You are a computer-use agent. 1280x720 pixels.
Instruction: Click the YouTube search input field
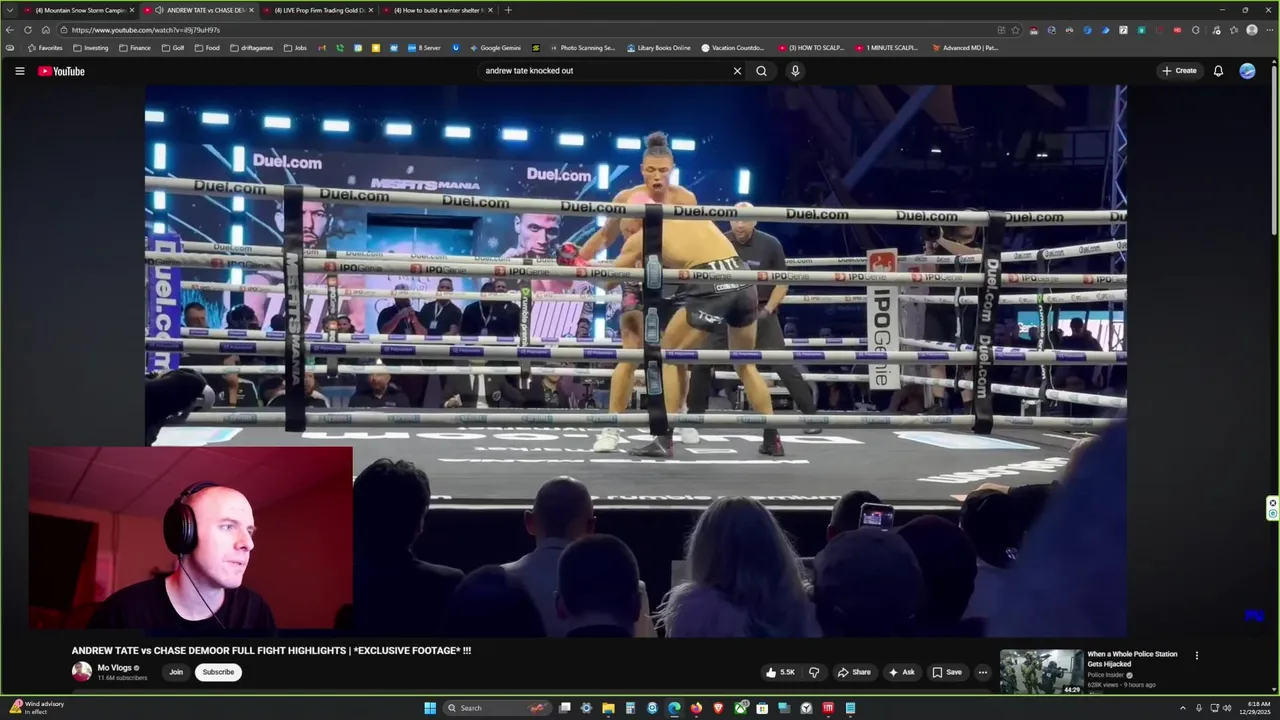click(605, 71)
